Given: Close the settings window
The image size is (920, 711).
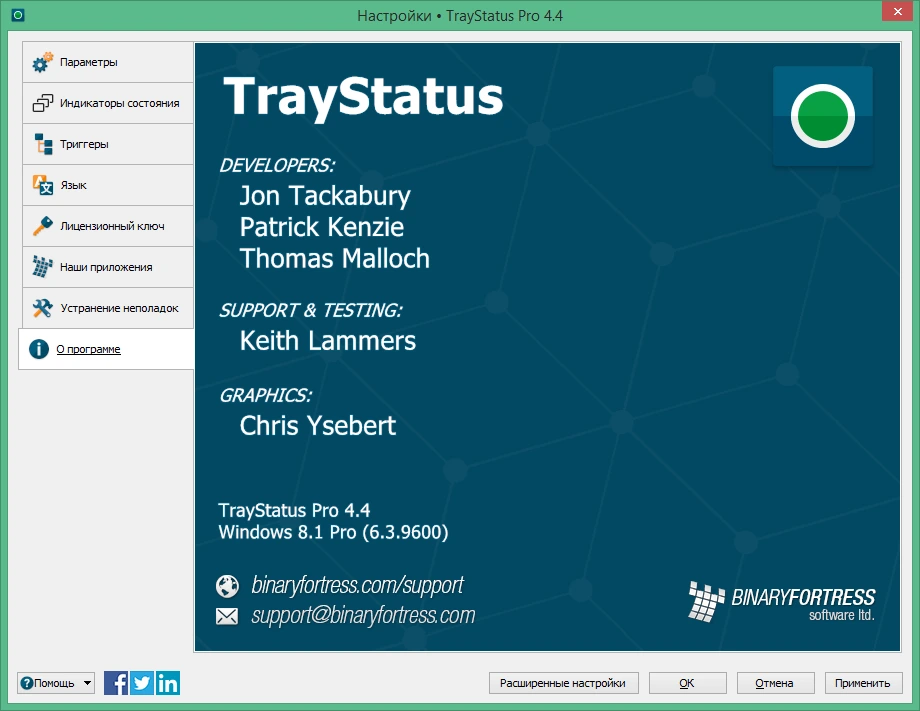Looking at the screenshot, I should coord(898,11).
